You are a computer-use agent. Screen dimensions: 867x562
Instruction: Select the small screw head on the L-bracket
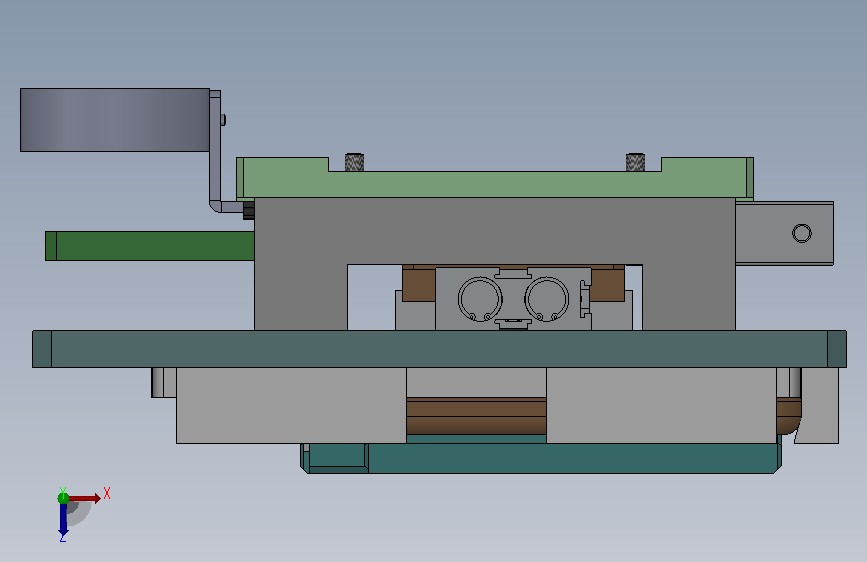(223, 119)
